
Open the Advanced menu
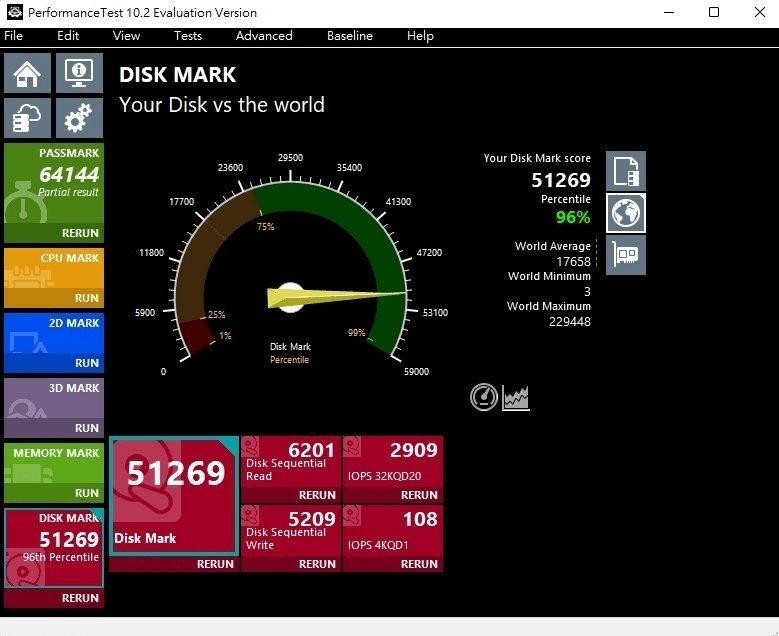[x=264, y=36]
